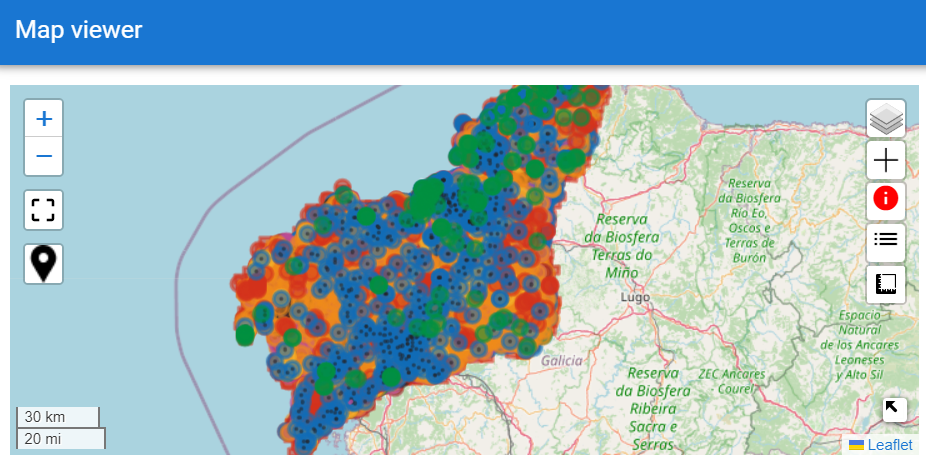Click the Lugo city label on map

(x=635, y=297)
